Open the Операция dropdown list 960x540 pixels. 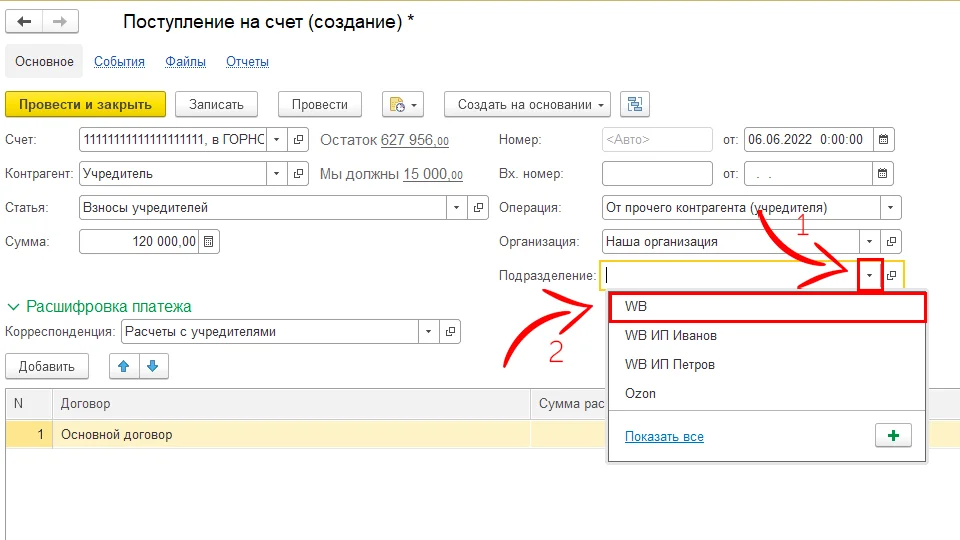[x=889, y=208]
